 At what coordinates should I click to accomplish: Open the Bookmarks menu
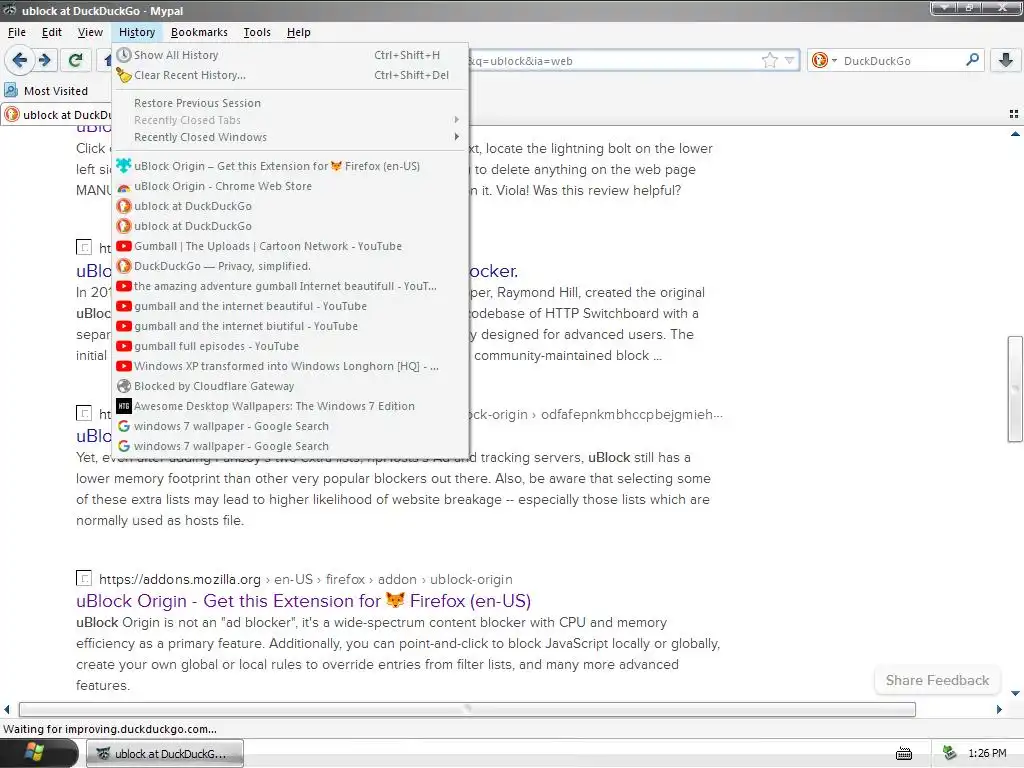click(199, 32)
